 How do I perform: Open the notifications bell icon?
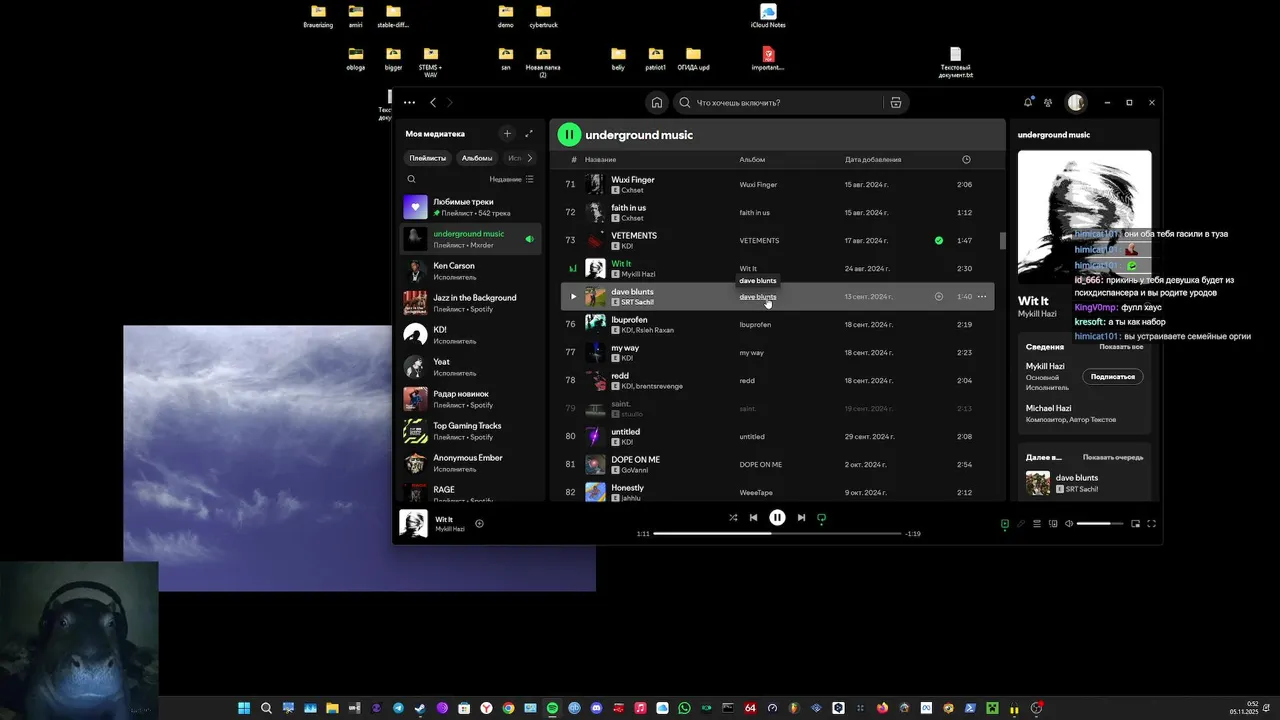(x=1028, y=102)
